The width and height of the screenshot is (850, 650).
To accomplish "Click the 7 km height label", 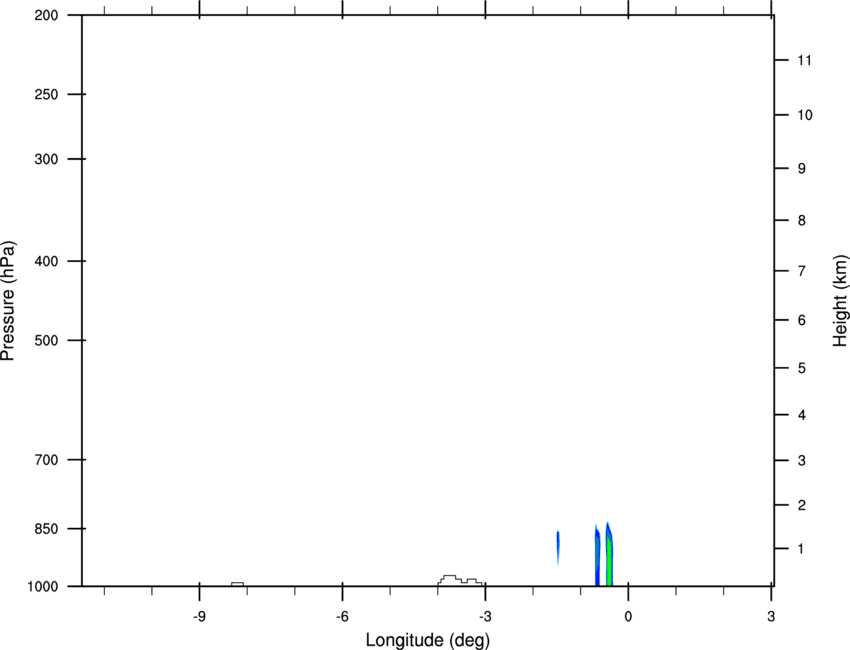I will click(x=802, y=271).
